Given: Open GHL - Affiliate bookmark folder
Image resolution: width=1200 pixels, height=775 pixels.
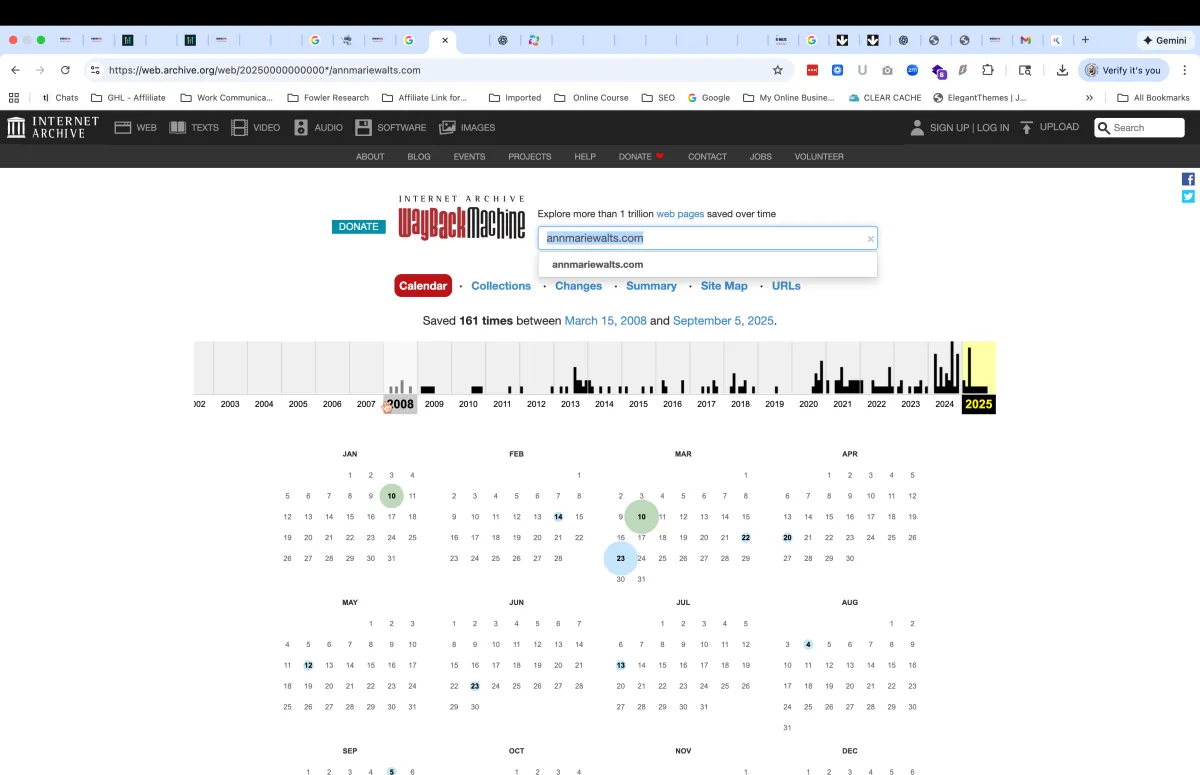Looking at the screenshot, I should click(128, 97).
